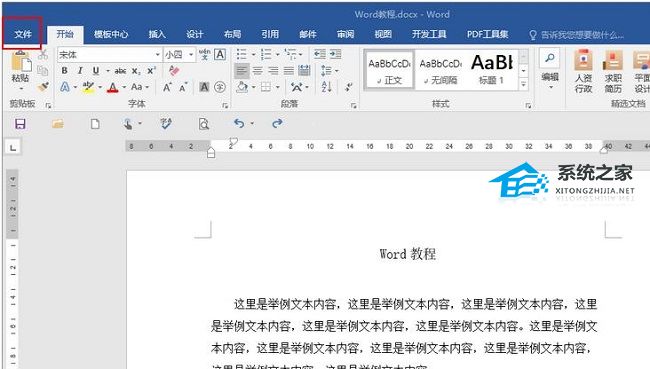Open highlight color dropdown arrow

(x=100, y=87)
